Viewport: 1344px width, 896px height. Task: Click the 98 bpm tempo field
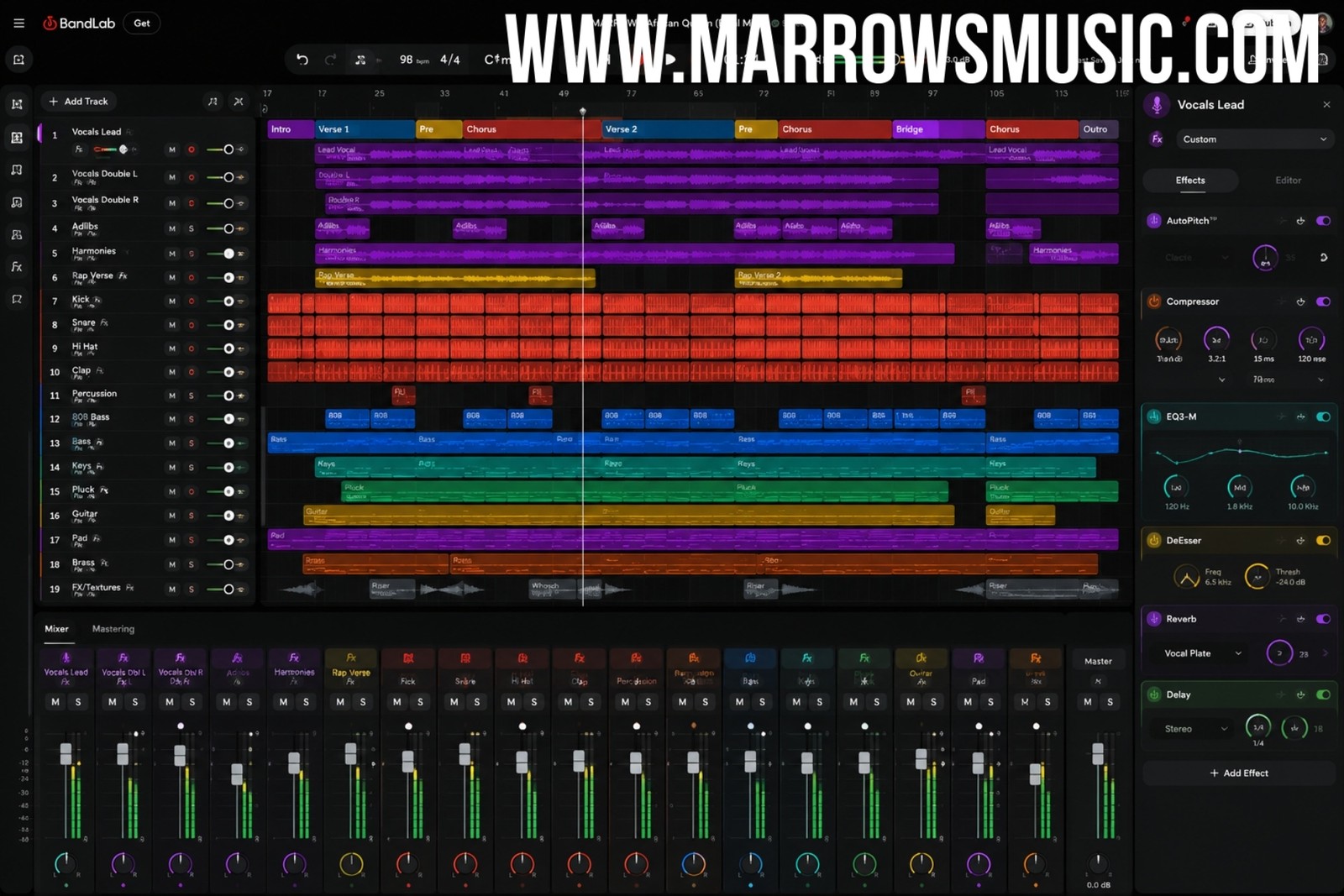[414, 60]
